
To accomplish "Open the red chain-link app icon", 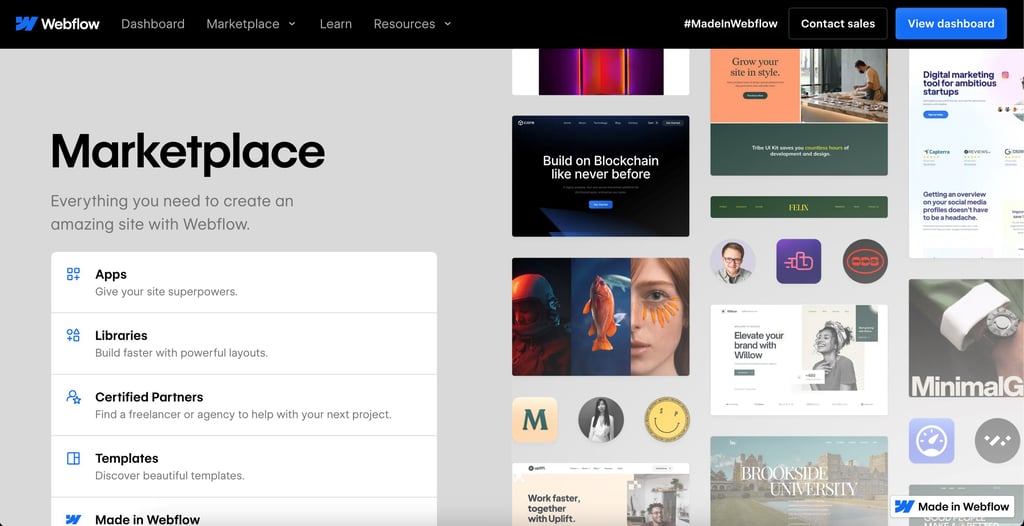I will click(865, 261).
